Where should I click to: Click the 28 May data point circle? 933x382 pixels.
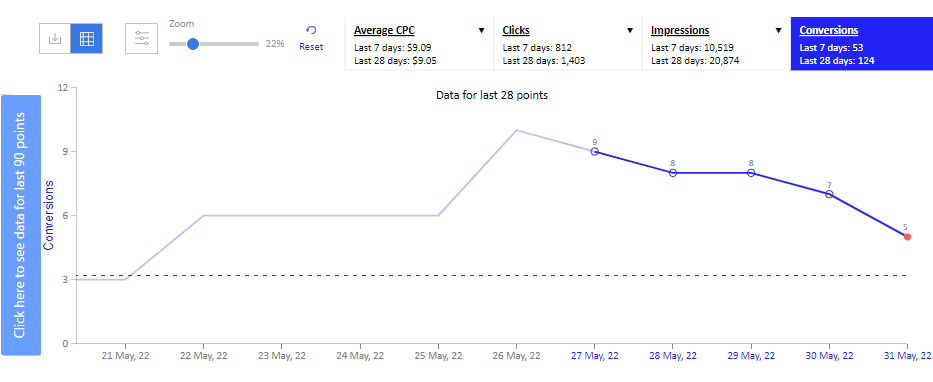click(672, 173)
